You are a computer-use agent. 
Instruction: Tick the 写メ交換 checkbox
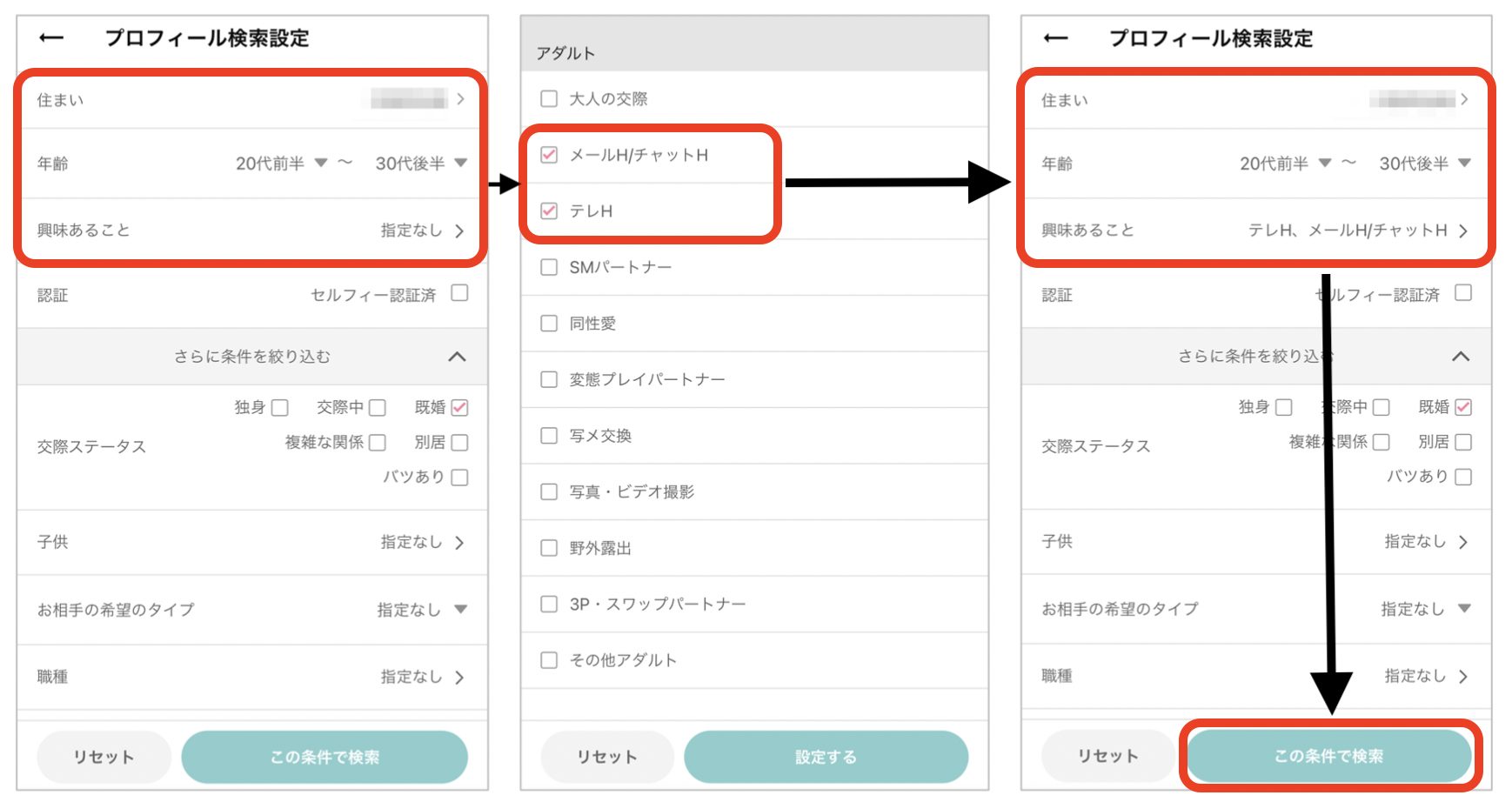pos(549,436)
